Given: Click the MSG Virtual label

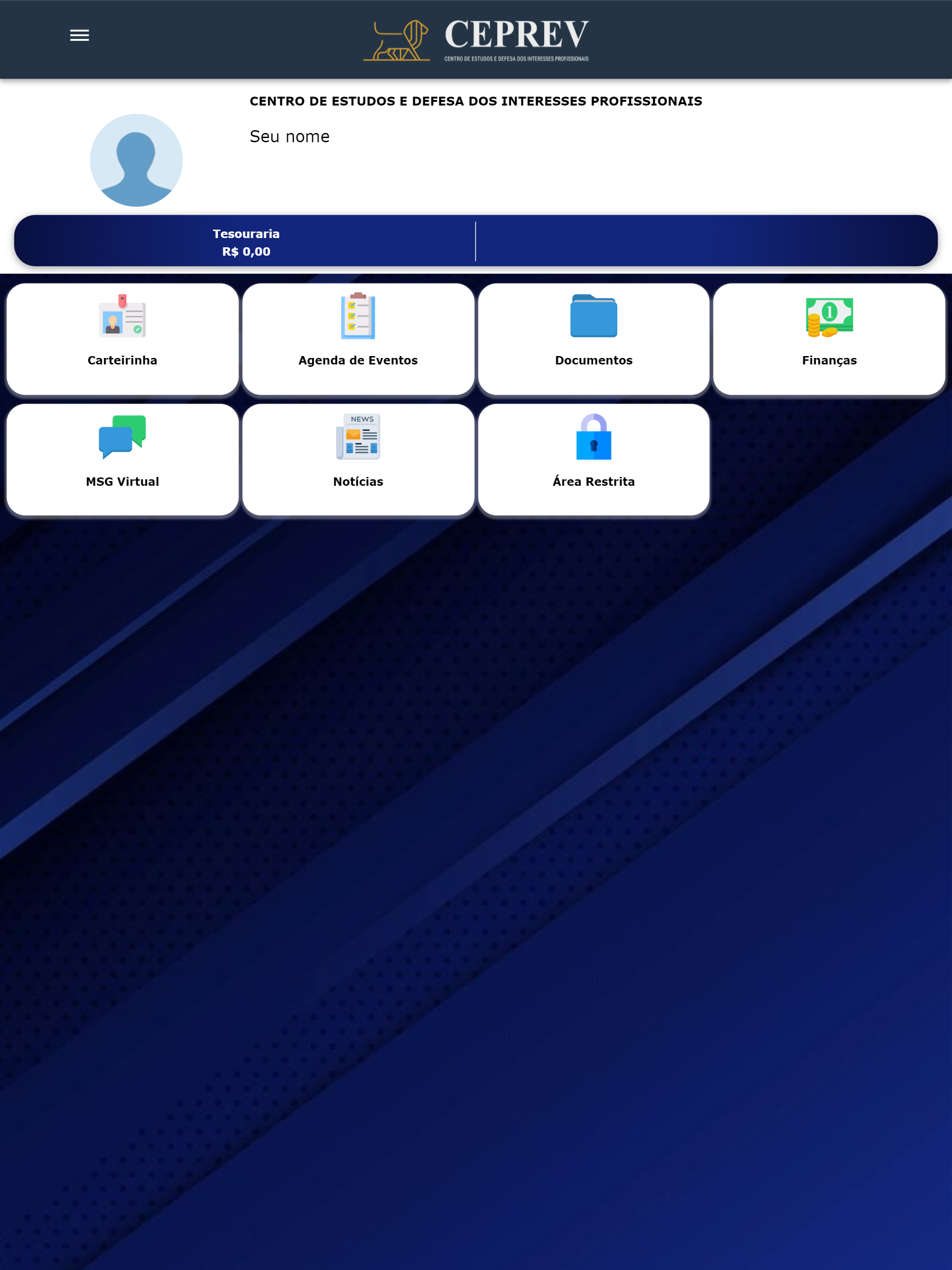Looking at the screenshot, I should (x=122, y=482).
